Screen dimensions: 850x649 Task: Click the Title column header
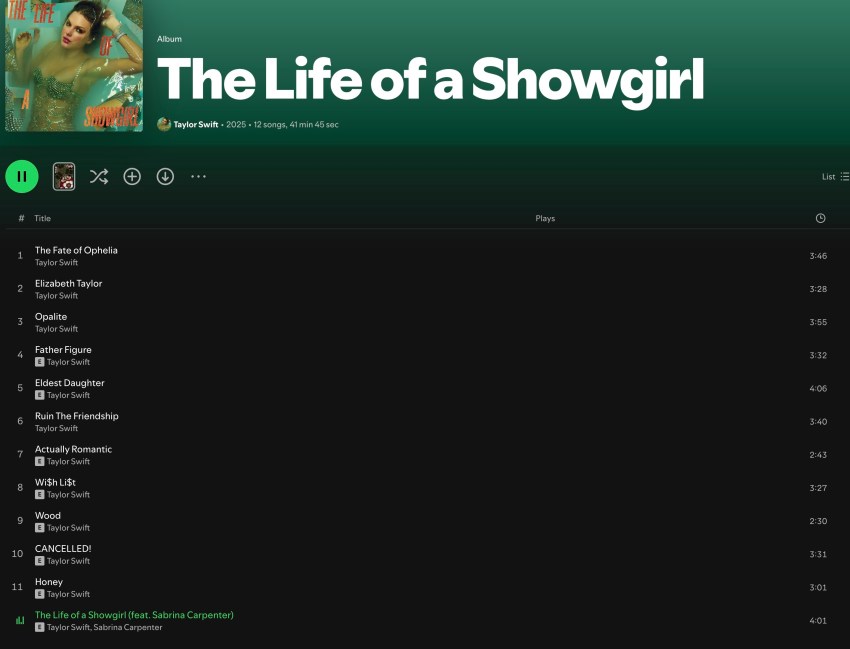click(42, 218)
